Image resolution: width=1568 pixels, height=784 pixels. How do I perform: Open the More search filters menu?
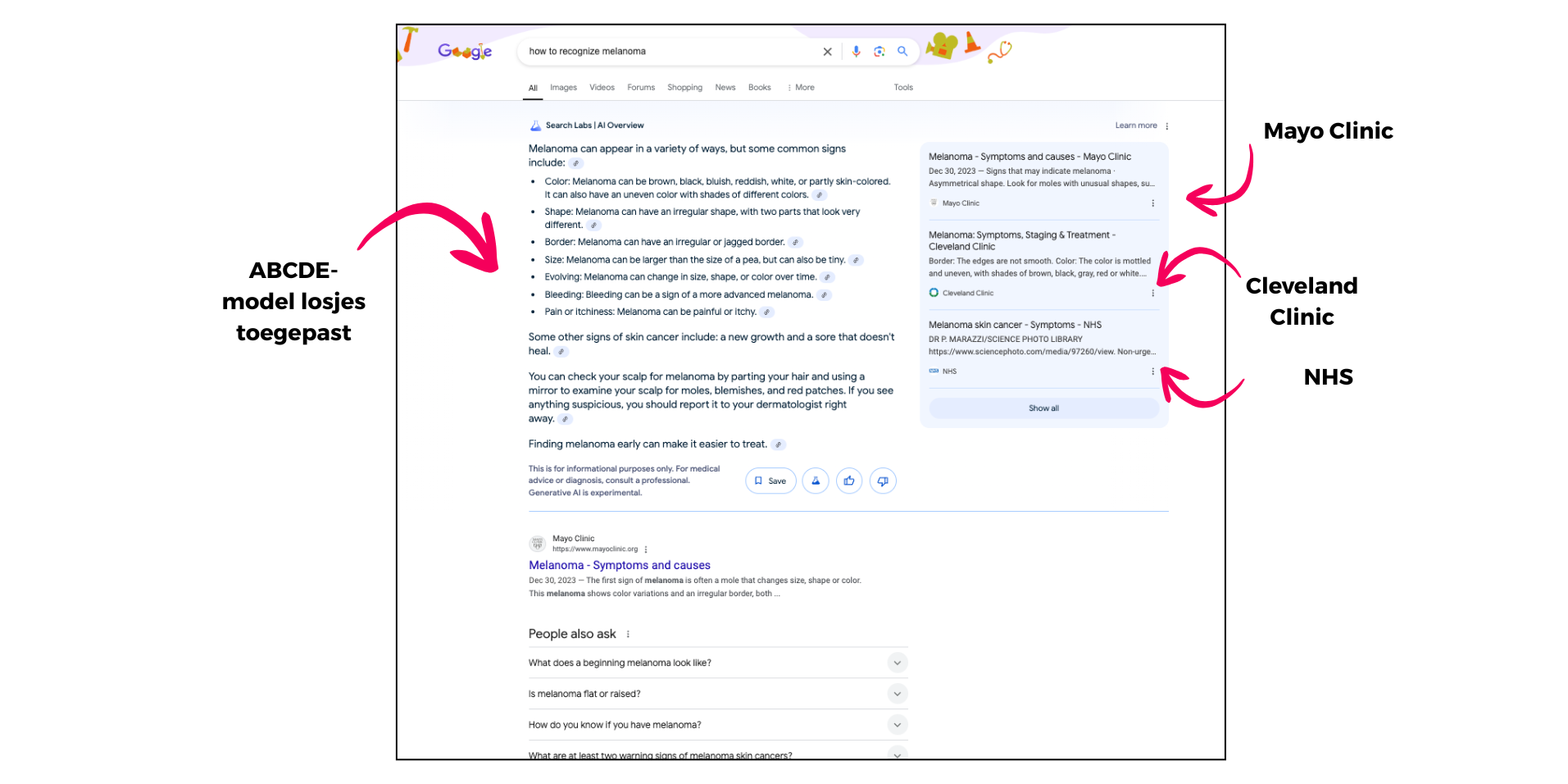(801, 88)
